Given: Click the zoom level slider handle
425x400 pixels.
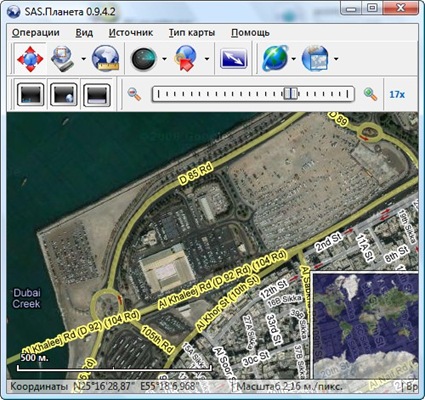Looking at the screenshot, I should 290,94.
